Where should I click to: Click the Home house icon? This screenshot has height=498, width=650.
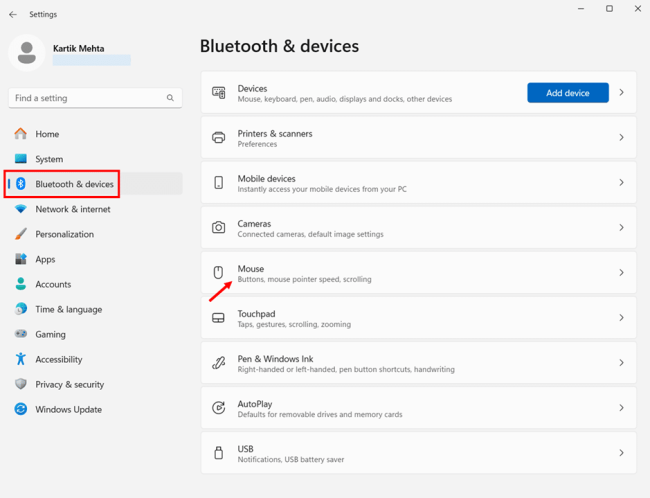coord(20,134)
